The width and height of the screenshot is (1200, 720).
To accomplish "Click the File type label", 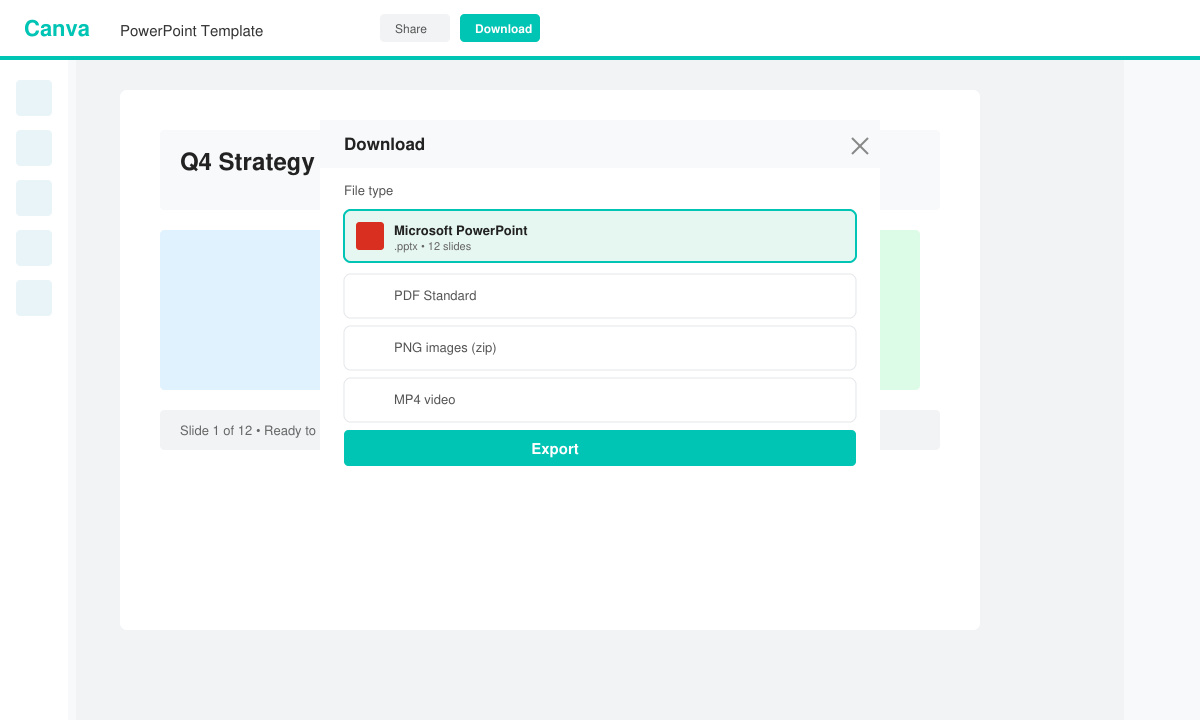I will pyautogui.click(x=368, y=191).
